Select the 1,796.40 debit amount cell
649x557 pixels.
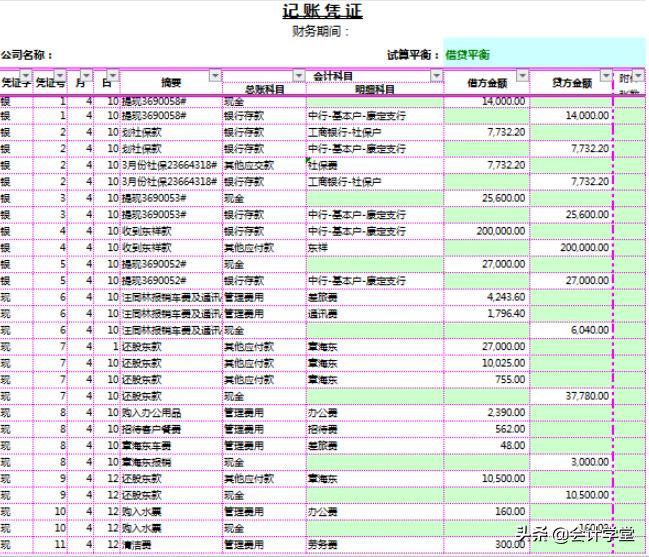[x=487, y=314]
